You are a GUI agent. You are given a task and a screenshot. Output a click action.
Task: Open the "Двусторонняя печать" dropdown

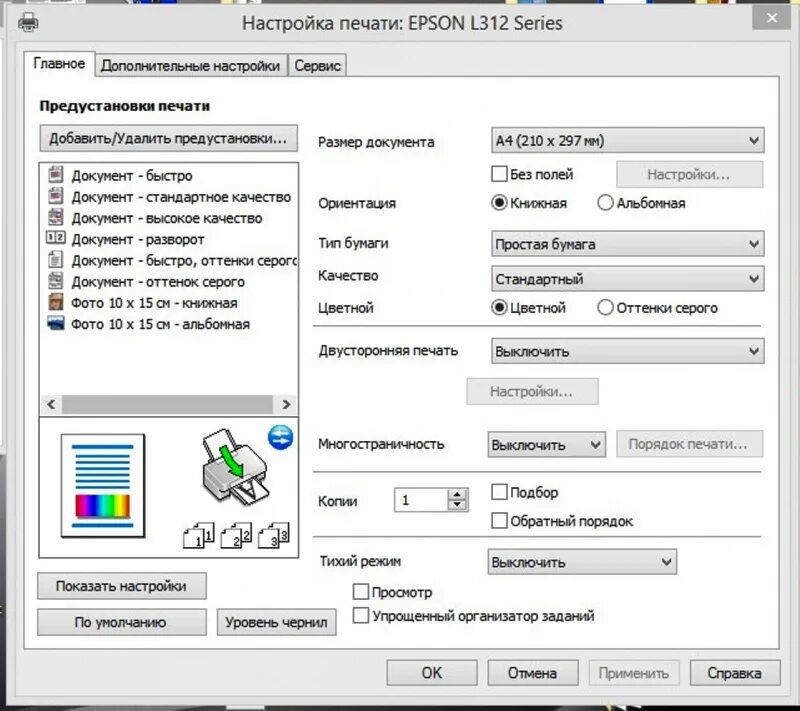click(628, 351)
